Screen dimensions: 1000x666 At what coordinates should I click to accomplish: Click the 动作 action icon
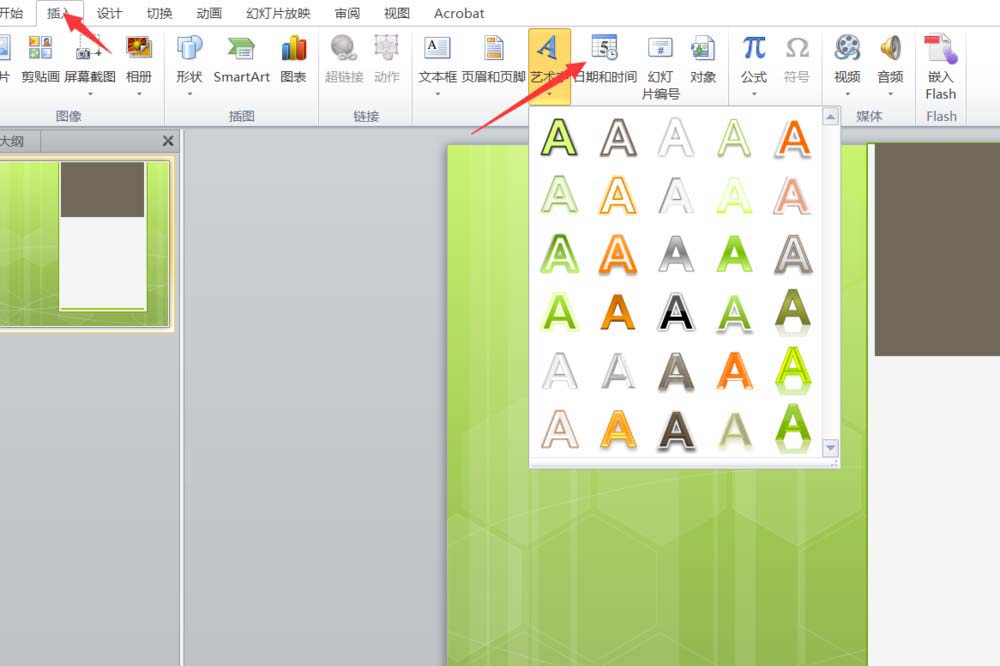[386, 48]
